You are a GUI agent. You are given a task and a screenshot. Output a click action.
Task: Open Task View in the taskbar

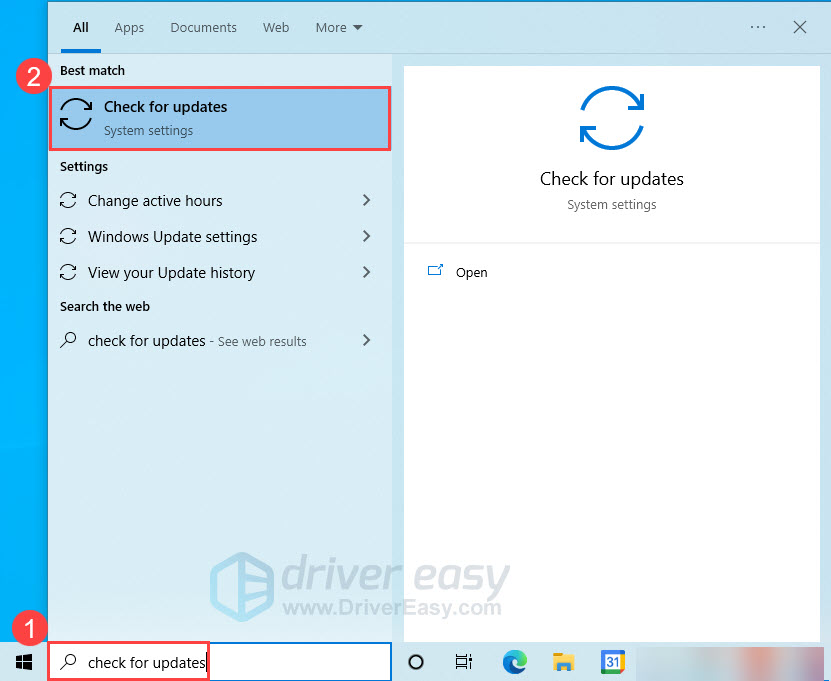click(x=464, y=662)
